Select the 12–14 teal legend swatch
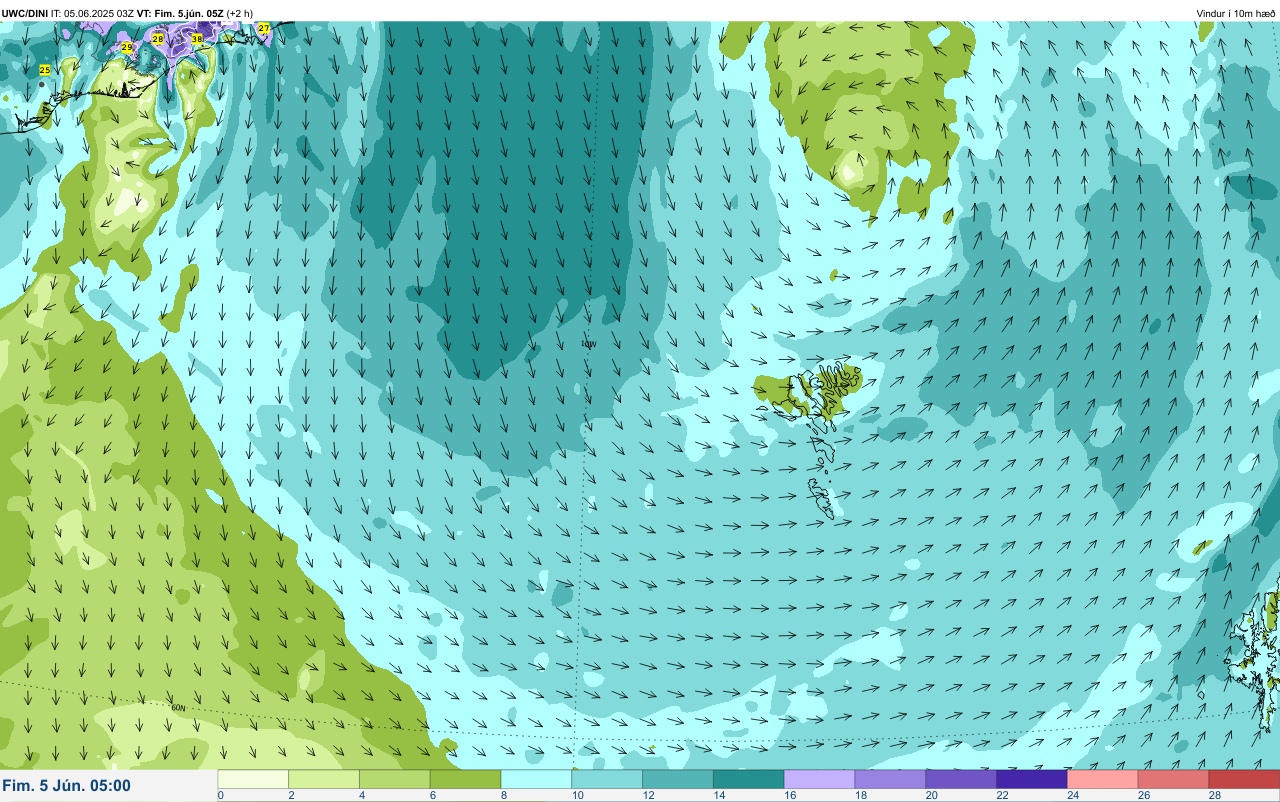The image size is (1280, 802). [678, 779]
